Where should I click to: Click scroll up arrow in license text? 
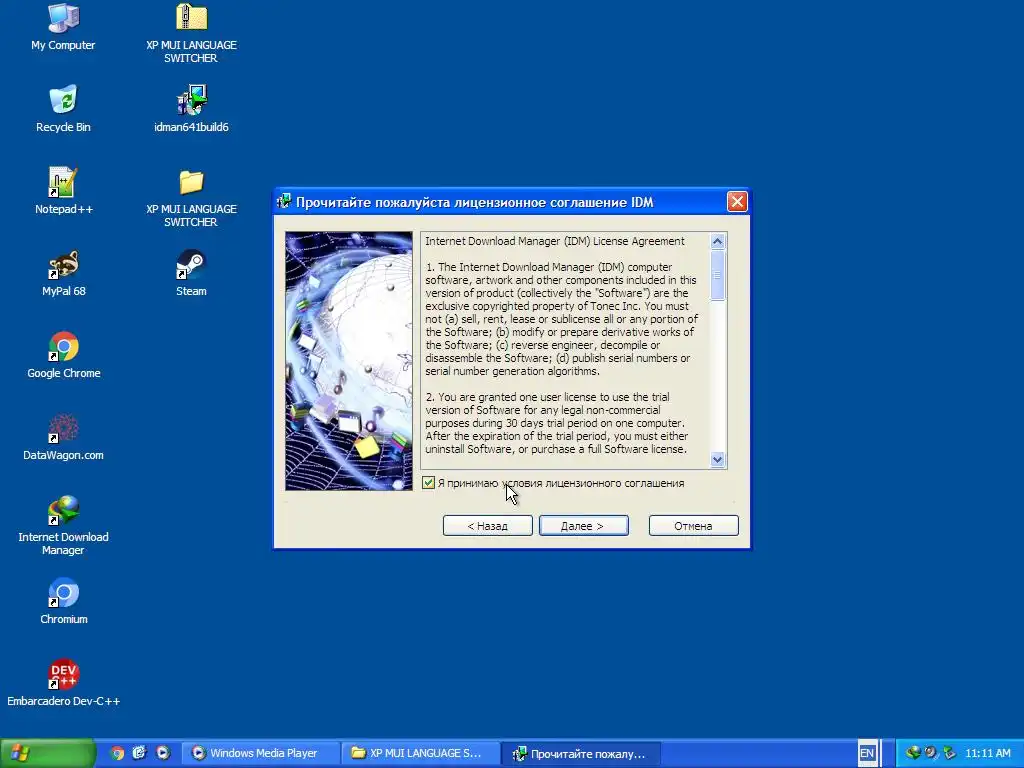pos(717,242)
